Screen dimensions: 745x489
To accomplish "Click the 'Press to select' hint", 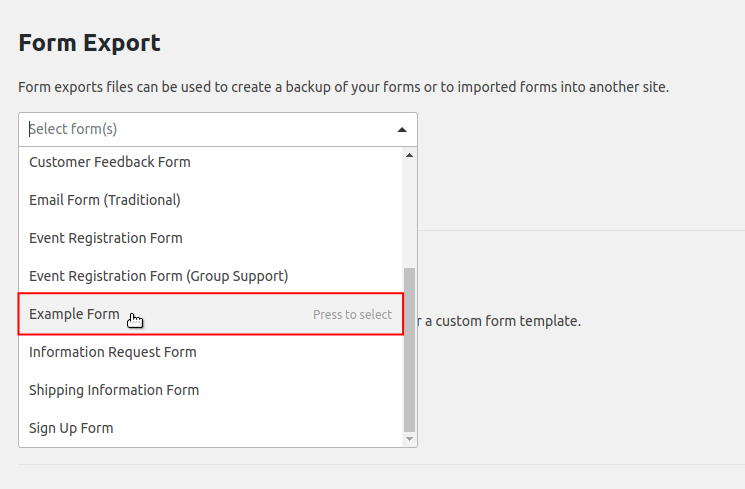I will click(x=352, y=314).
